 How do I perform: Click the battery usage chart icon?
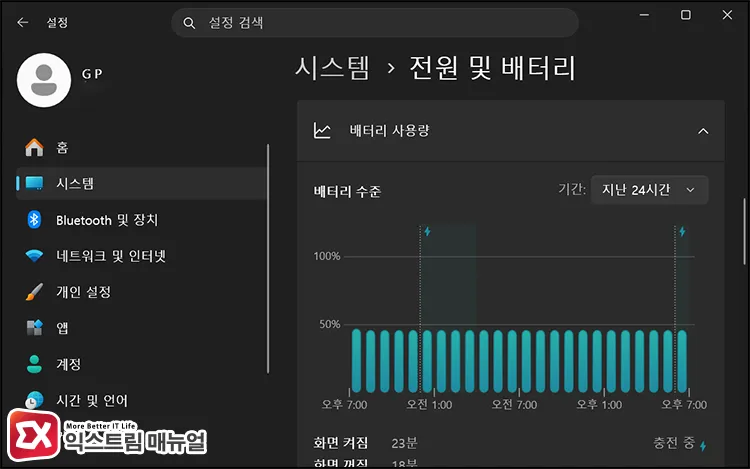click(322, 131)
